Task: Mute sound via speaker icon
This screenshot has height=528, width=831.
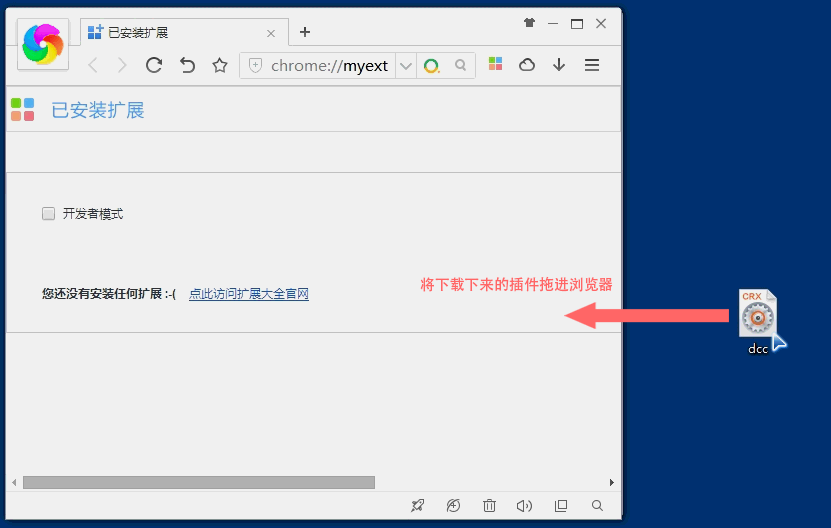Action: [x=524, y=506]
